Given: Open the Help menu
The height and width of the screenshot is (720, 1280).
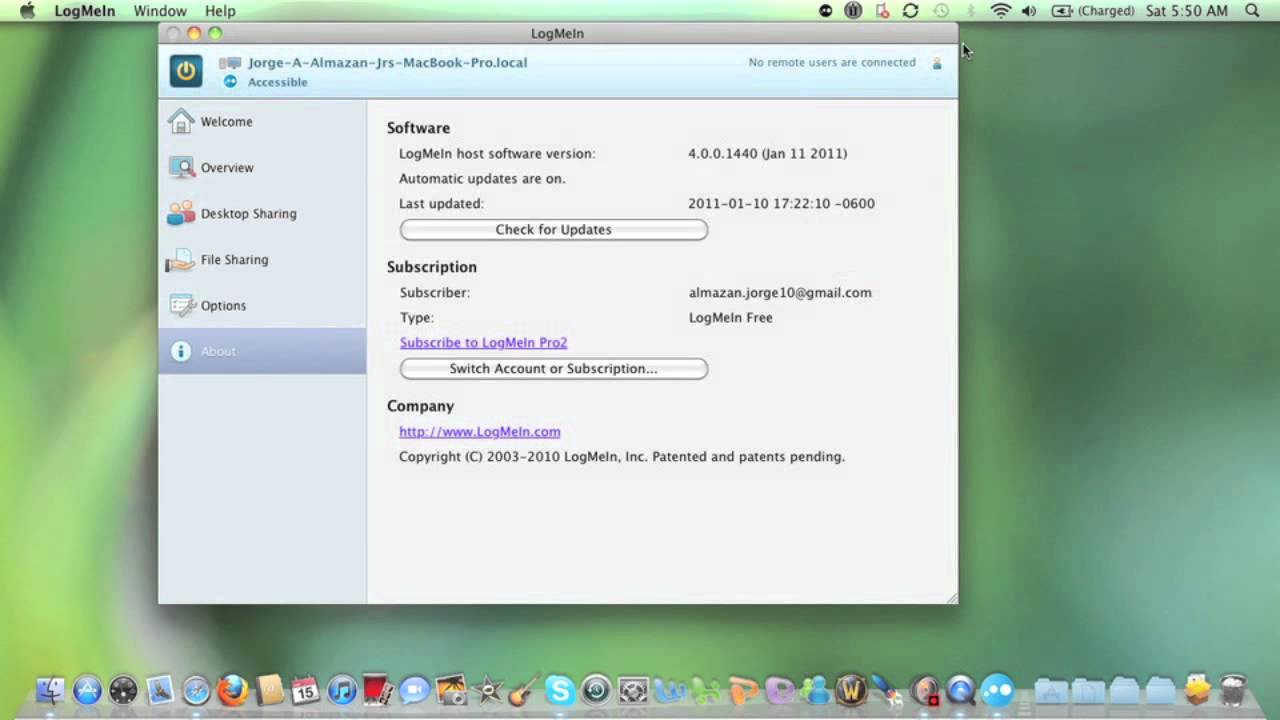Looking at the screenshot, I should (220, 11).
